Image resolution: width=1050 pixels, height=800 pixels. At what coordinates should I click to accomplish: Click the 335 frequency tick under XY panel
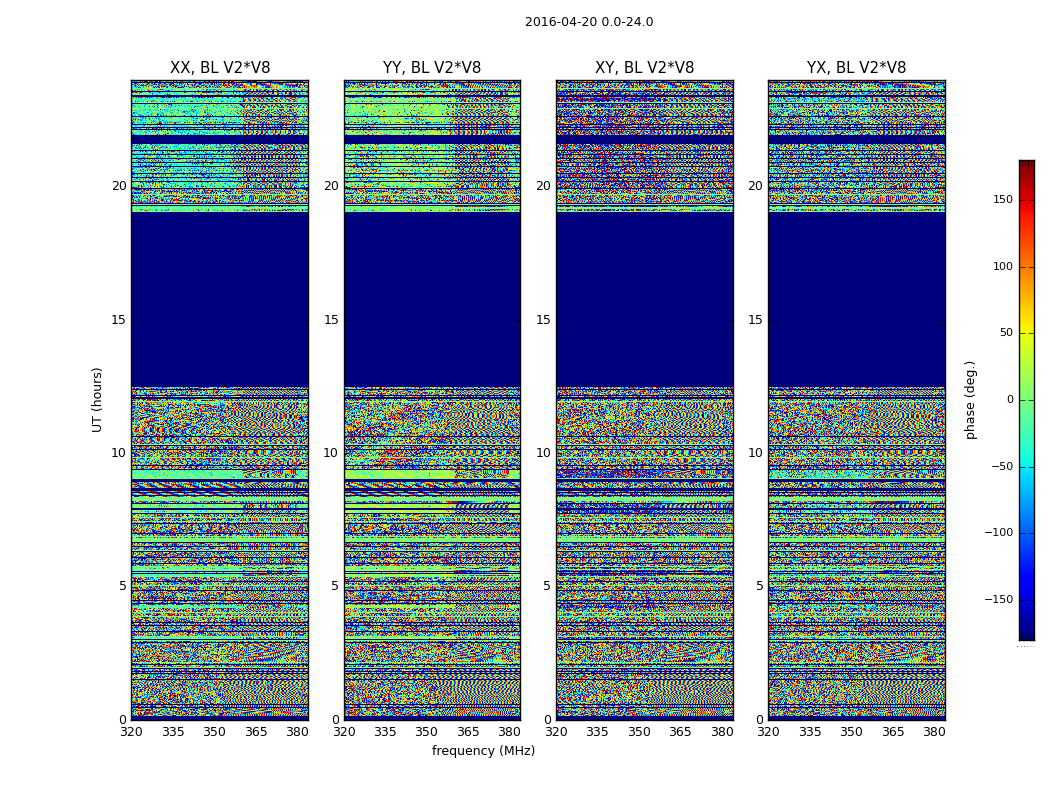click(597, 732)
